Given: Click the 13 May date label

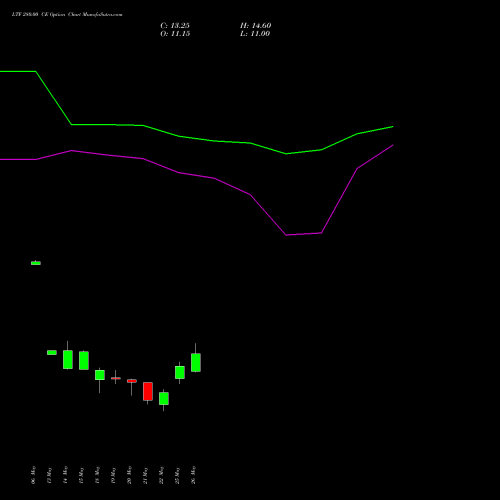Looking at the screenshot, I should (49, 475).
